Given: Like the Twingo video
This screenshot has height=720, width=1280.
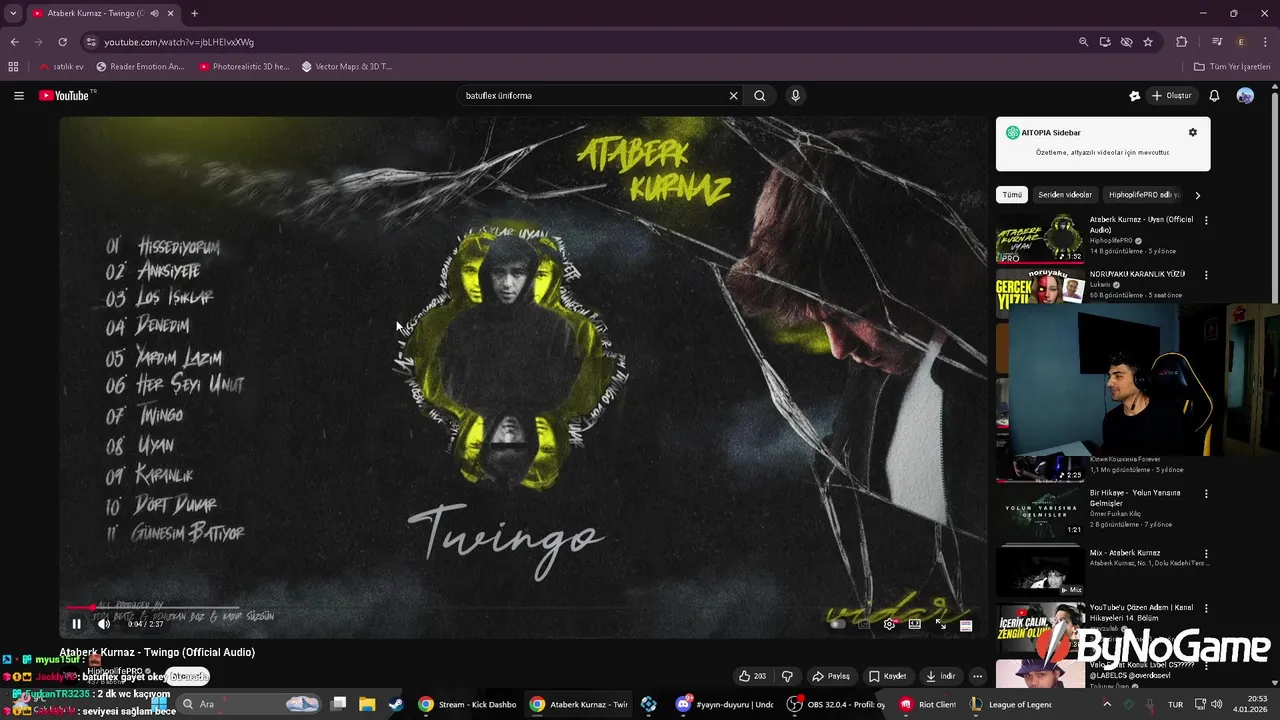Looking at the screenshot, I should [752, 676].
